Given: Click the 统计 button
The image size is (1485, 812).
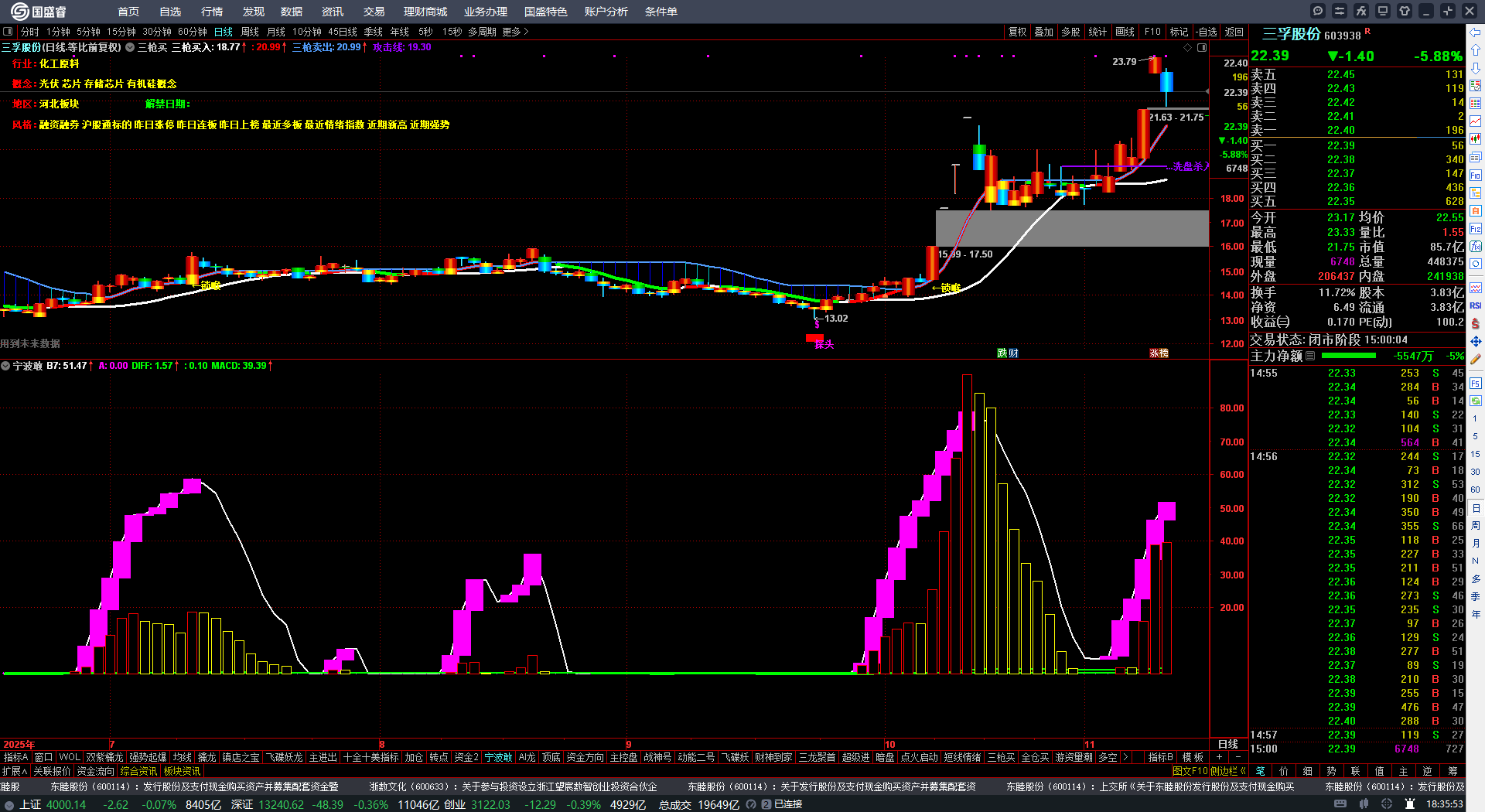Looking at the screenshot, I should (1098, 32).
